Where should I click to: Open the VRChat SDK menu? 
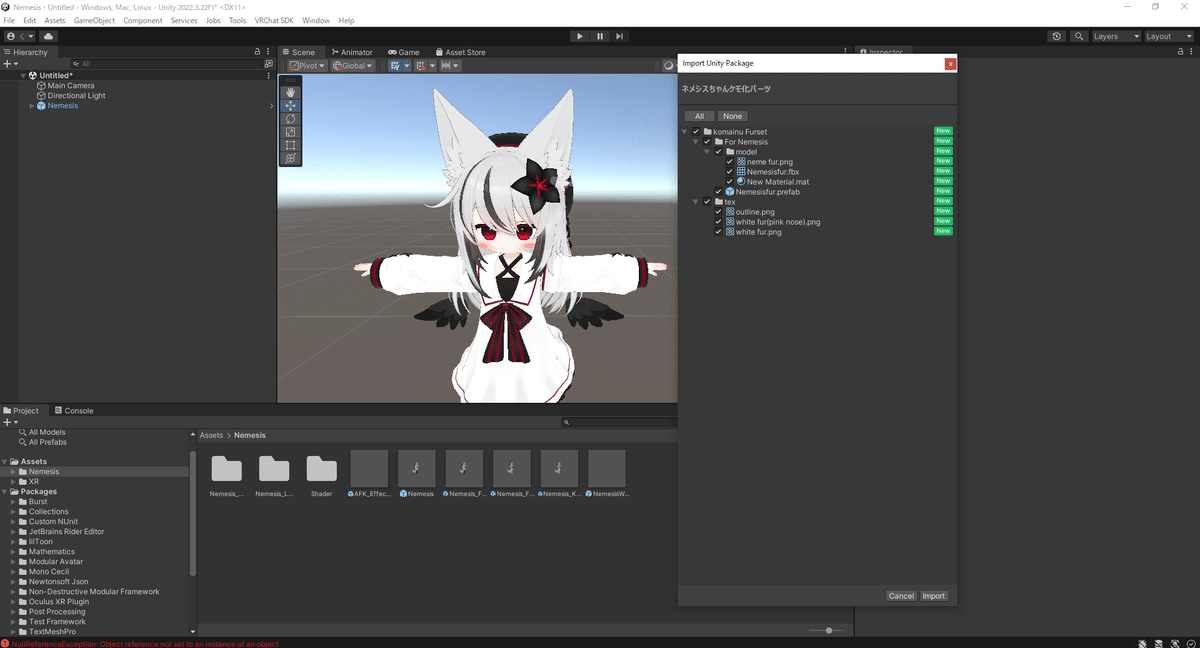pyautogui.click(x=274, y=20)
